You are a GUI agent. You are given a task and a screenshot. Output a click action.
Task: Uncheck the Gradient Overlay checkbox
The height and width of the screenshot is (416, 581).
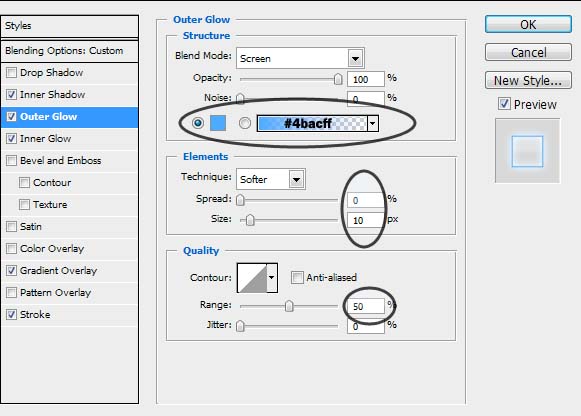pyautogui.click(x=11, y=270)
